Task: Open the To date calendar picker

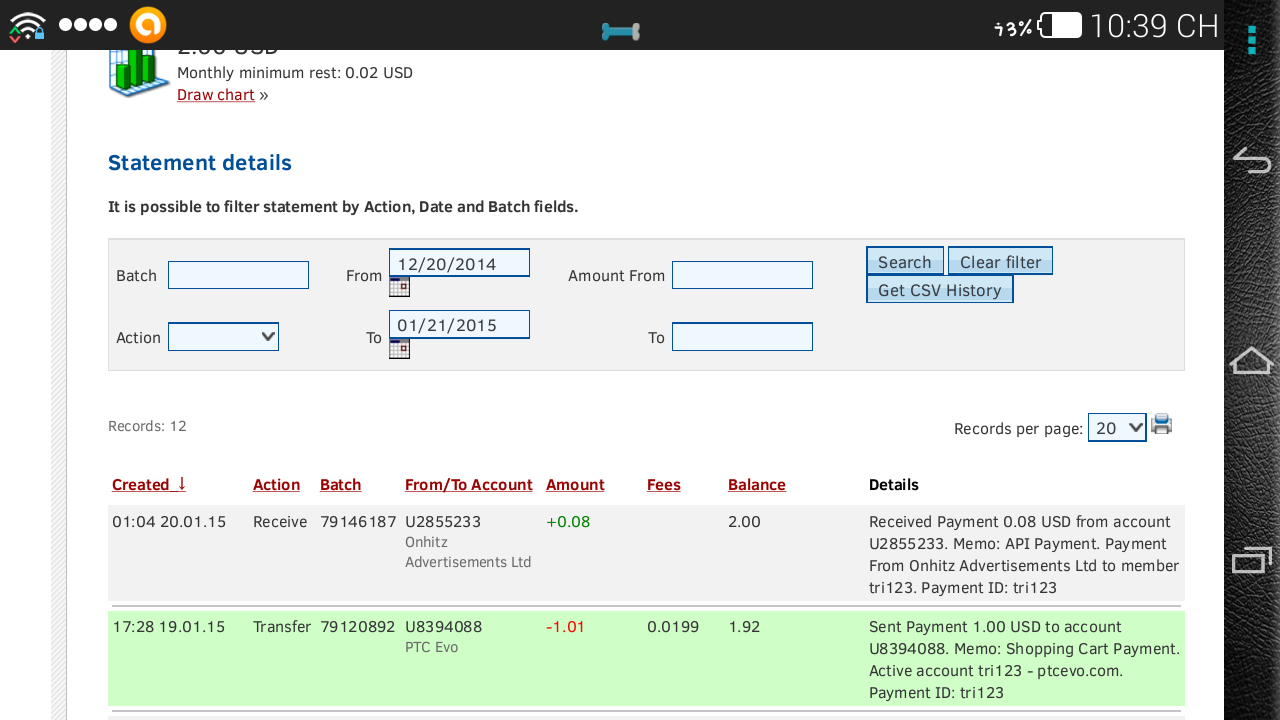Action: pyautogui.click(x=399, y=349)
